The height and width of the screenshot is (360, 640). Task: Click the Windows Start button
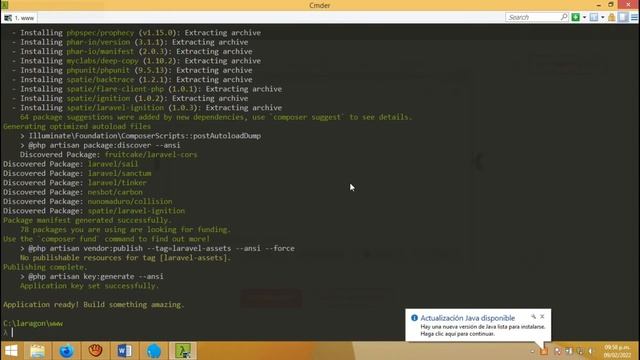11,351
